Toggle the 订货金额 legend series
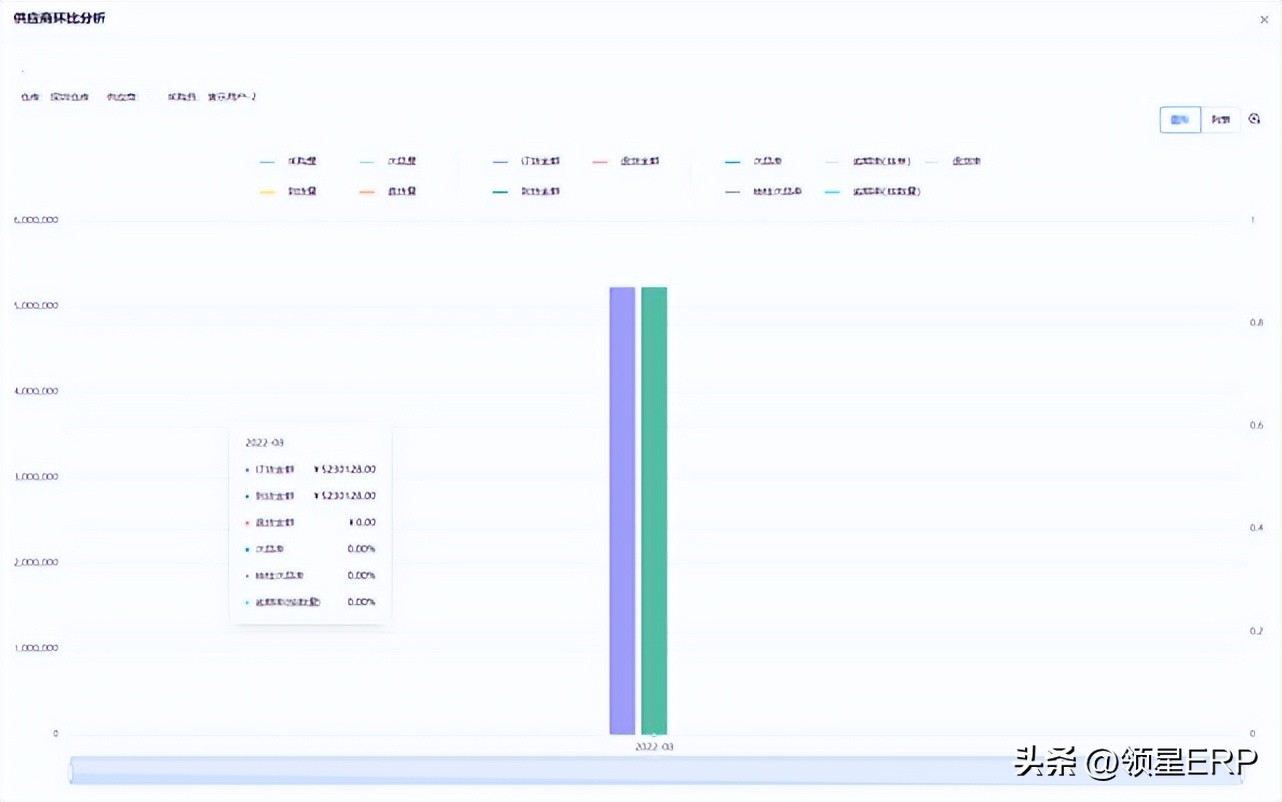The width and height of the screenshot is (1282, 802). (526, 161)
